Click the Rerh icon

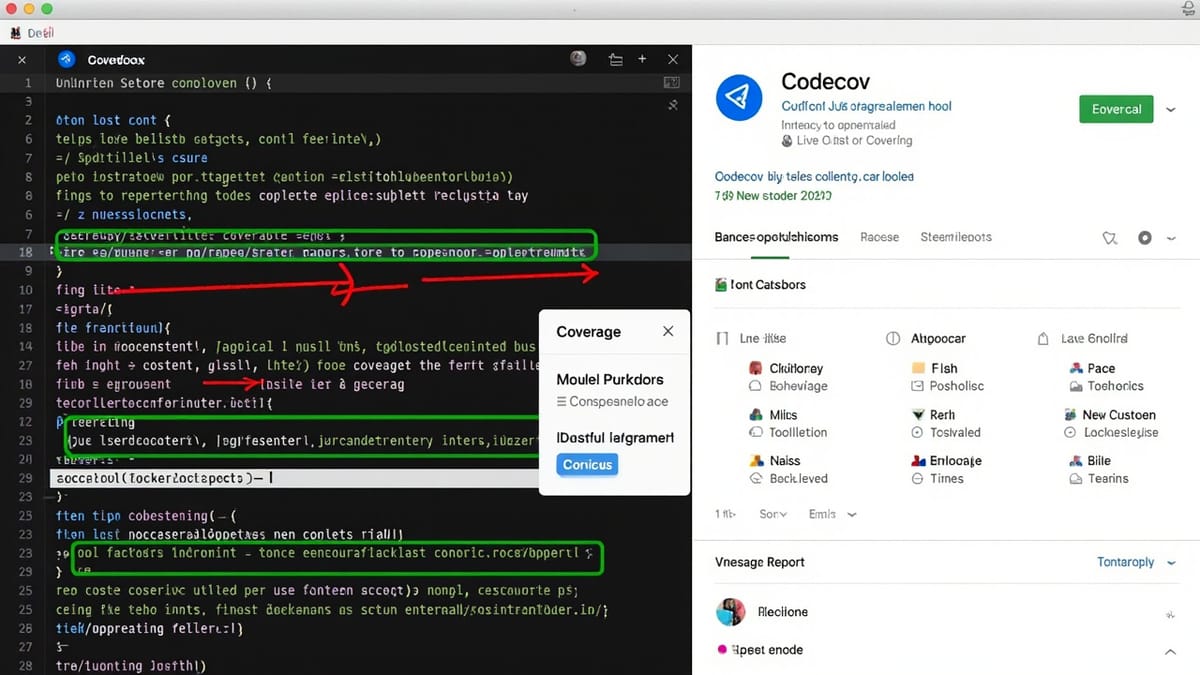coord(918,414)
